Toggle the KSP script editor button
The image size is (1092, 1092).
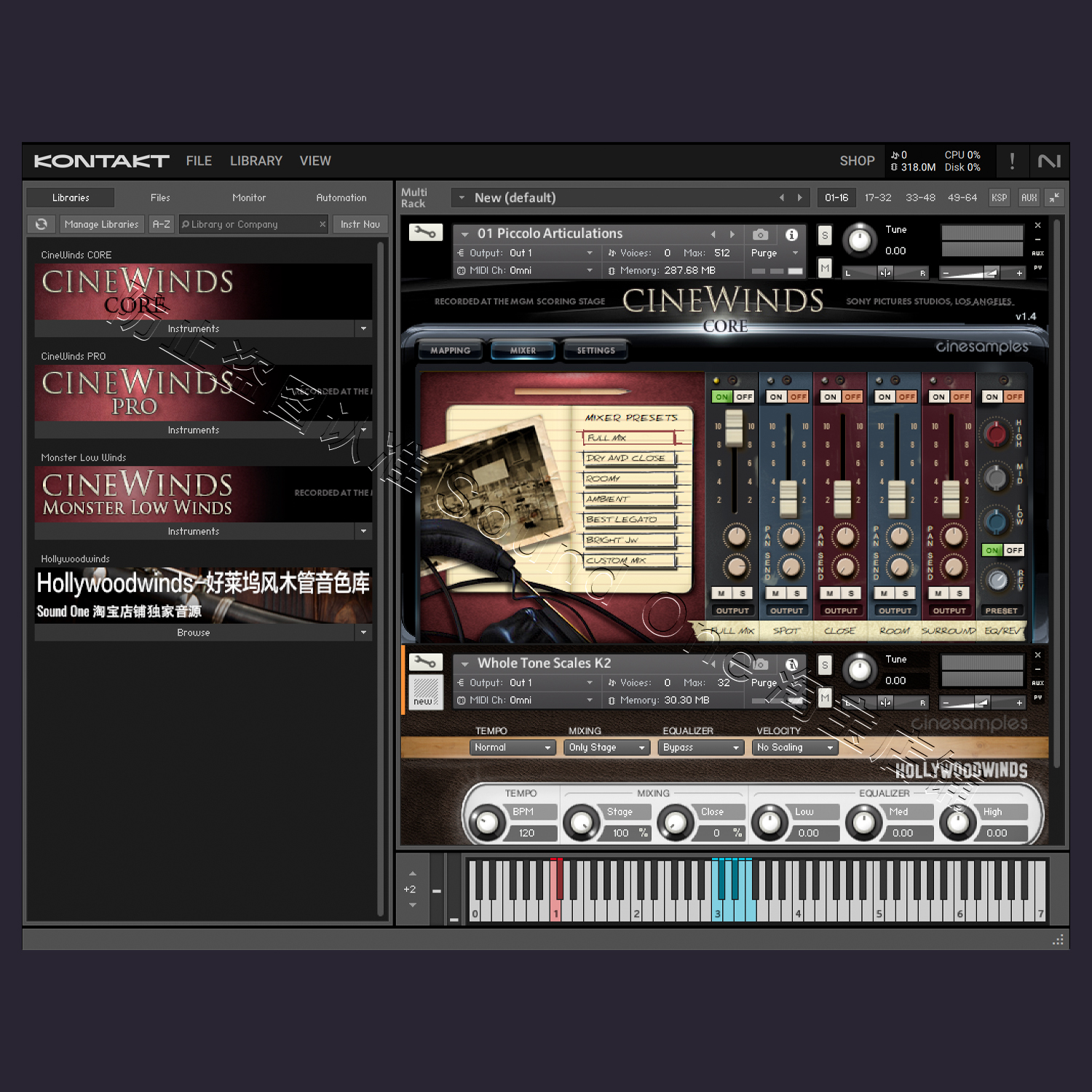999,197
